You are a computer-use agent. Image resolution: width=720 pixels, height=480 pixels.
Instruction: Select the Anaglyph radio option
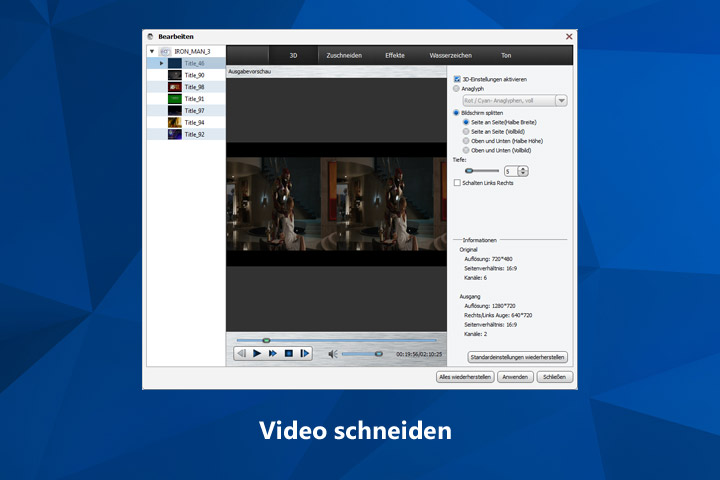coord(456,88)
